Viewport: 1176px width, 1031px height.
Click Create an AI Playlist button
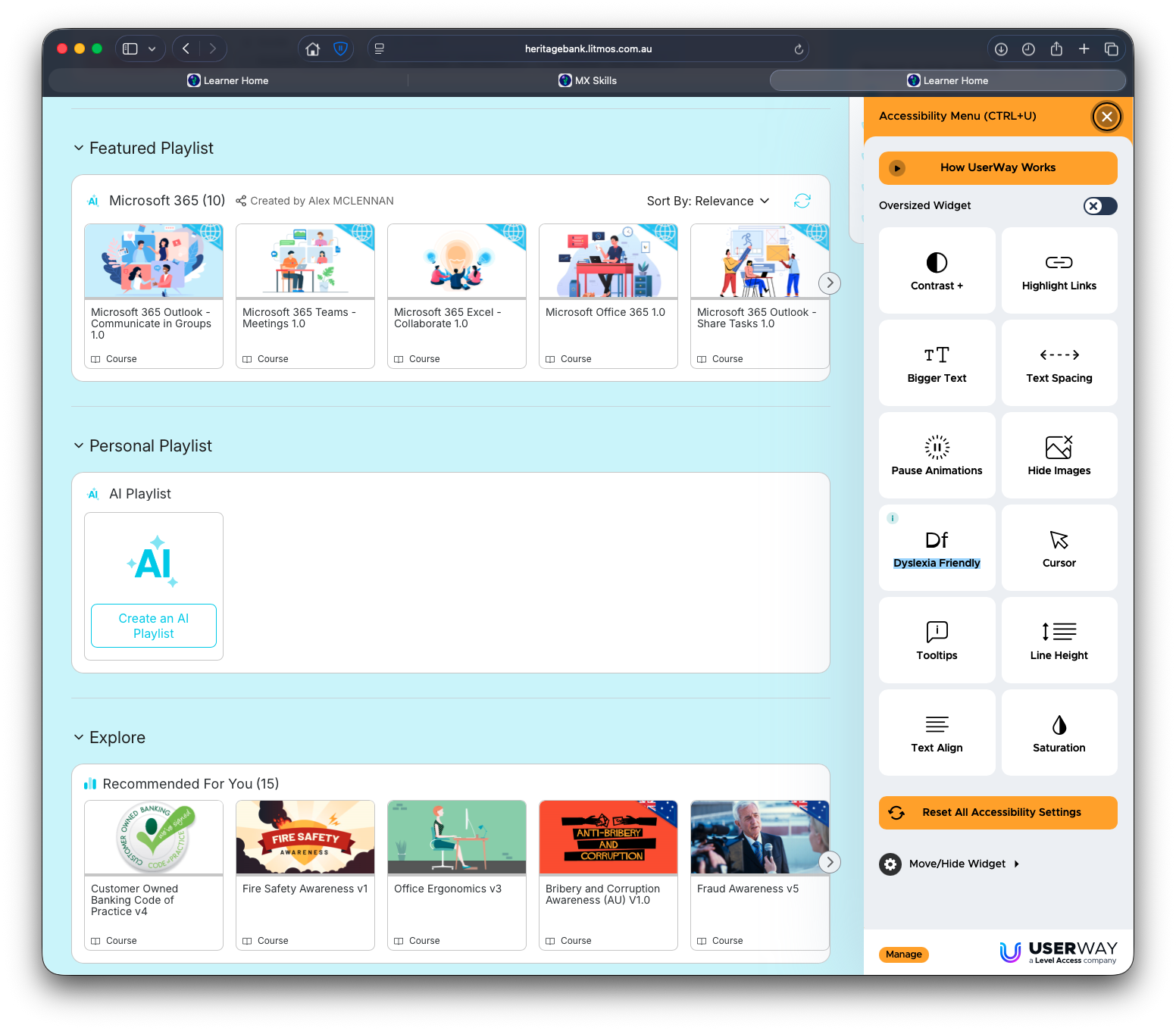pyautogui.click(x=154, y=626)
